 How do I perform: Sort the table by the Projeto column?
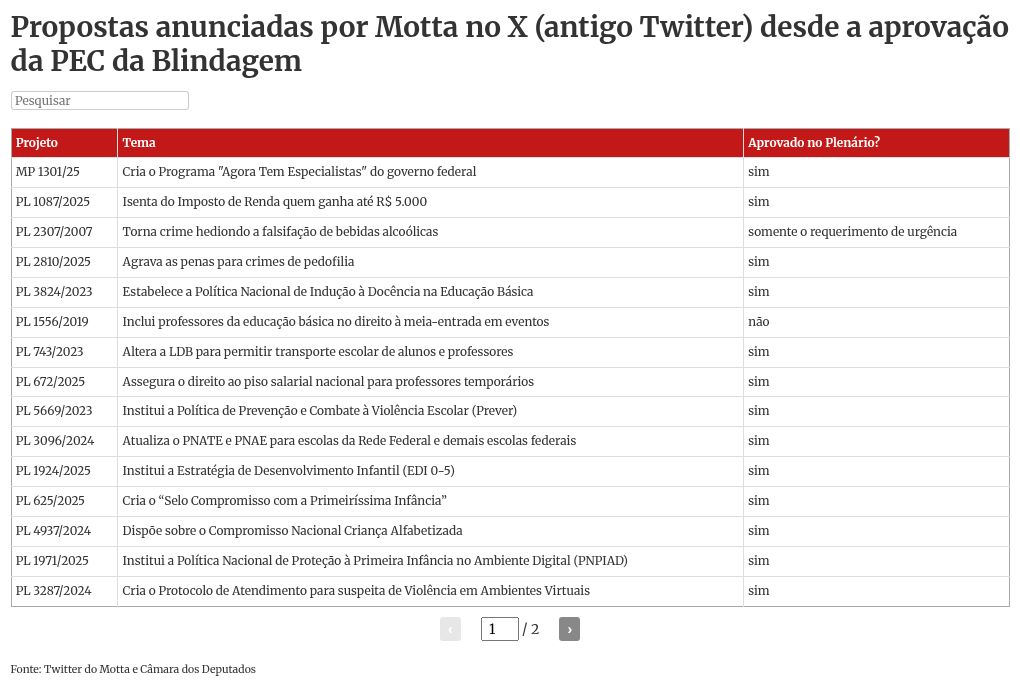37,142
